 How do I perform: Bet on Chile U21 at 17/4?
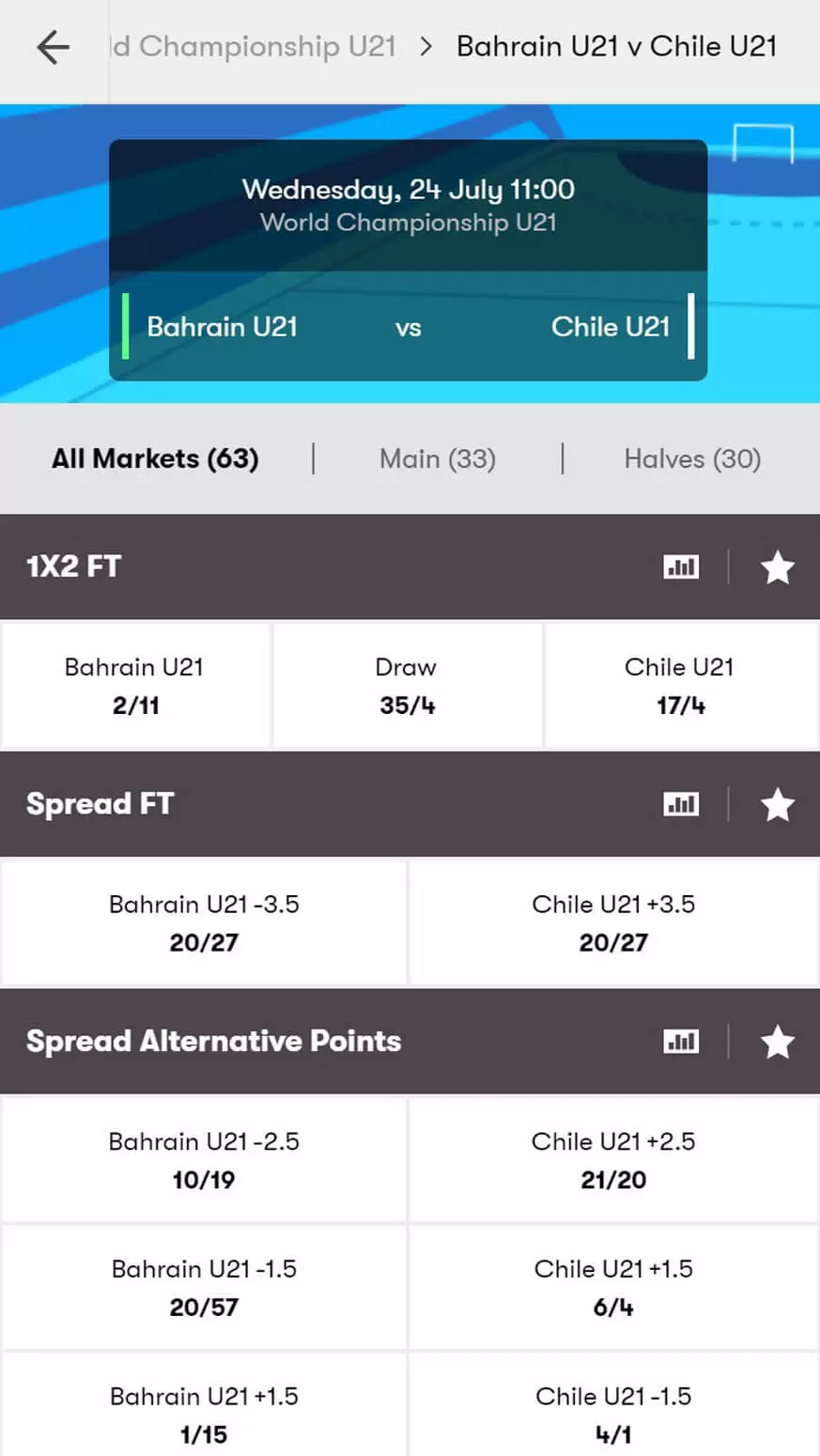681,686
